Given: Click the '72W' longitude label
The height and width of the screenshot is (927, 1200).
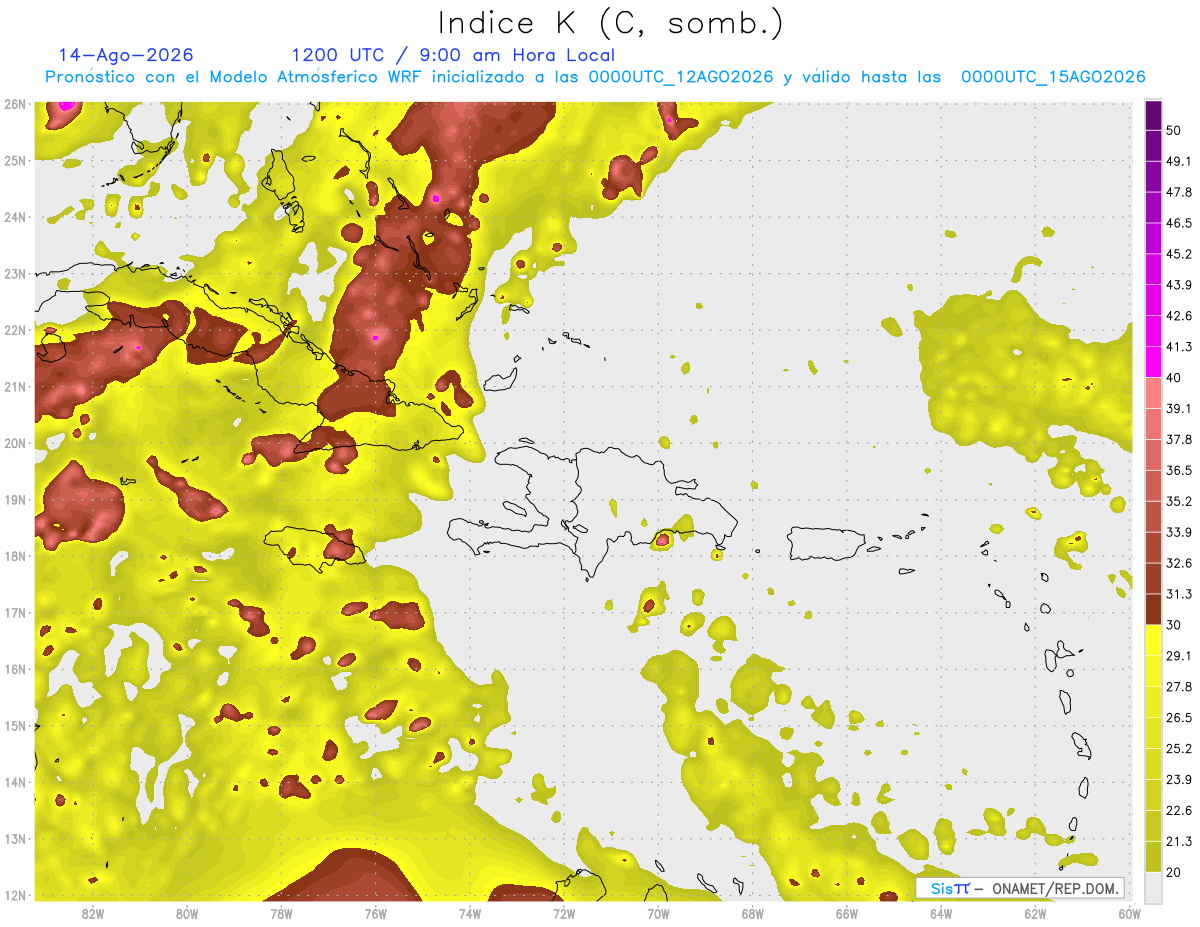Looking at the screenshot, I should pos(564,913).
